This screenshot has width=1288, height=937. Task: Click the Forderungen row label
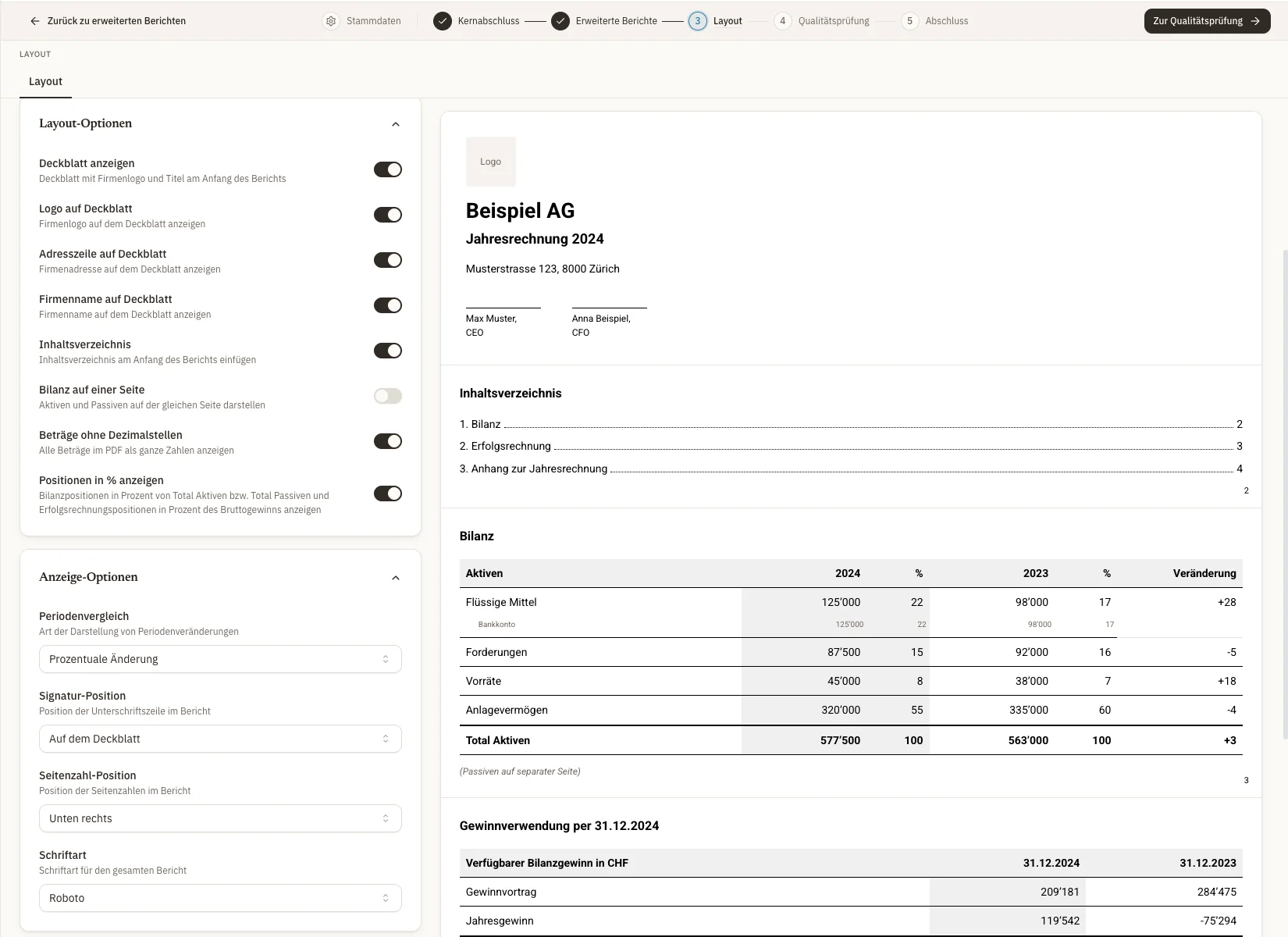[496, 652]
